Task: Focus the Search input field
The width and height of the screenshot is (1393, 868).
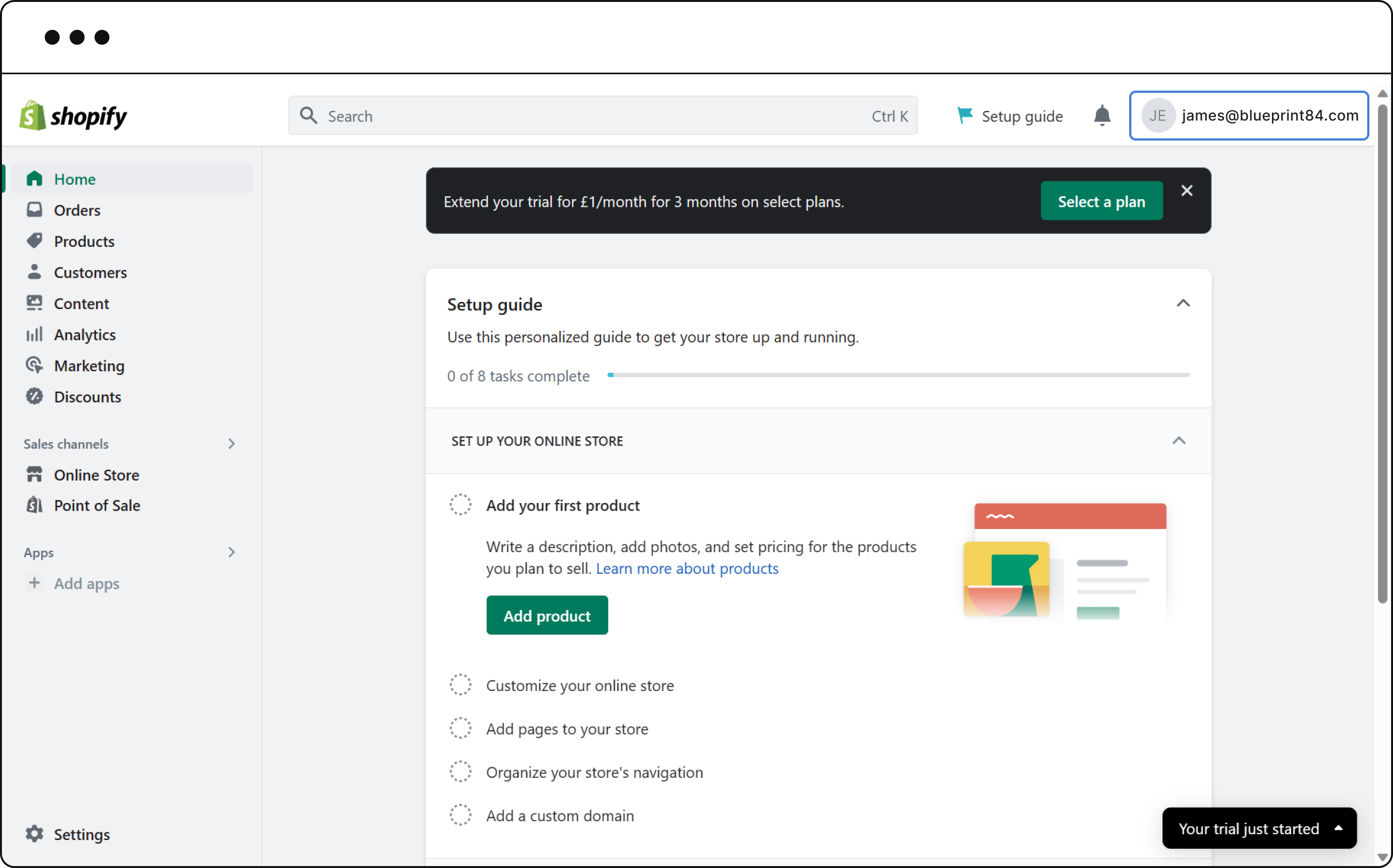Action: point(602,115)
